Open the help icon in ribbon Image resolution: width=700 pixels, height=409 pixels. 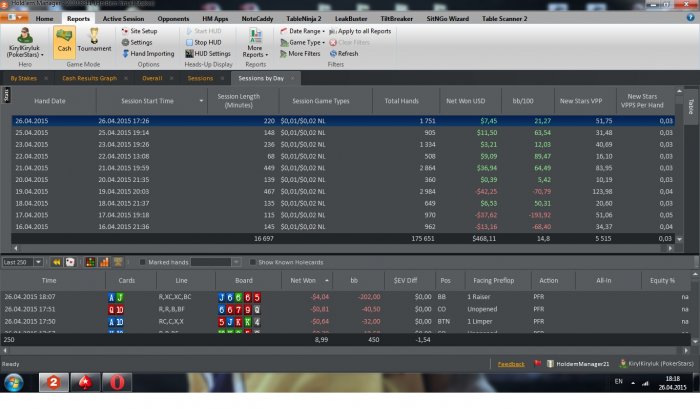coord(690,17)
